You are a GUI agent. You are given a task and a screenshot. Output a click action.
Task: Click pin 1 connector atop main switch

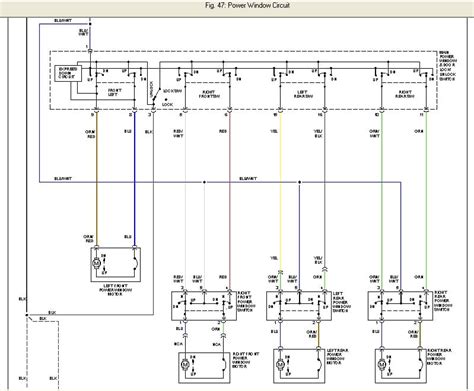coord(90,51)
